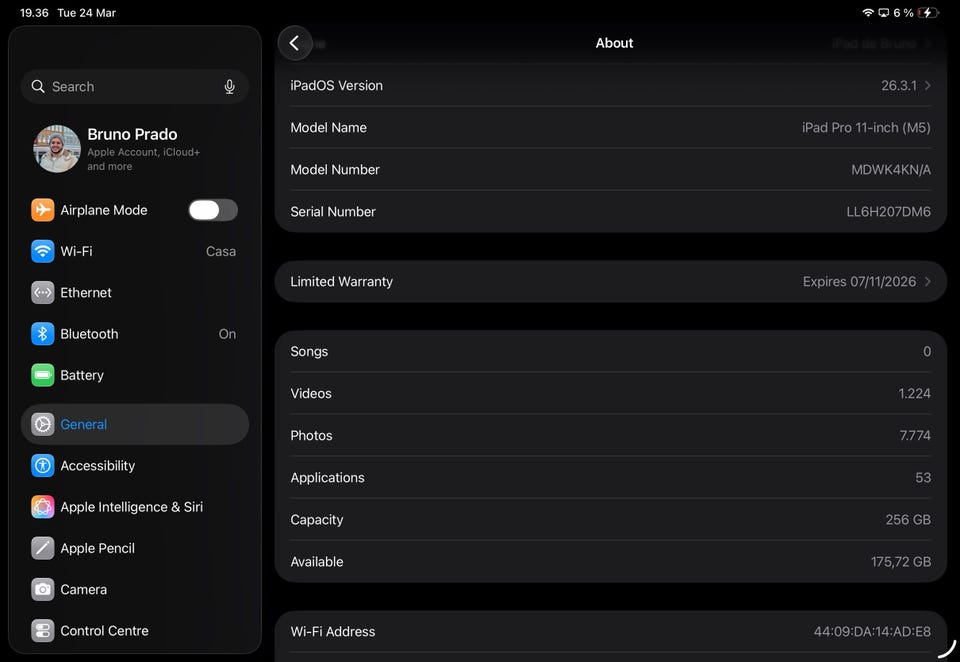Open the Limited Warranty row
This screenshot has width=960, height=662.
tap(610, 282)
